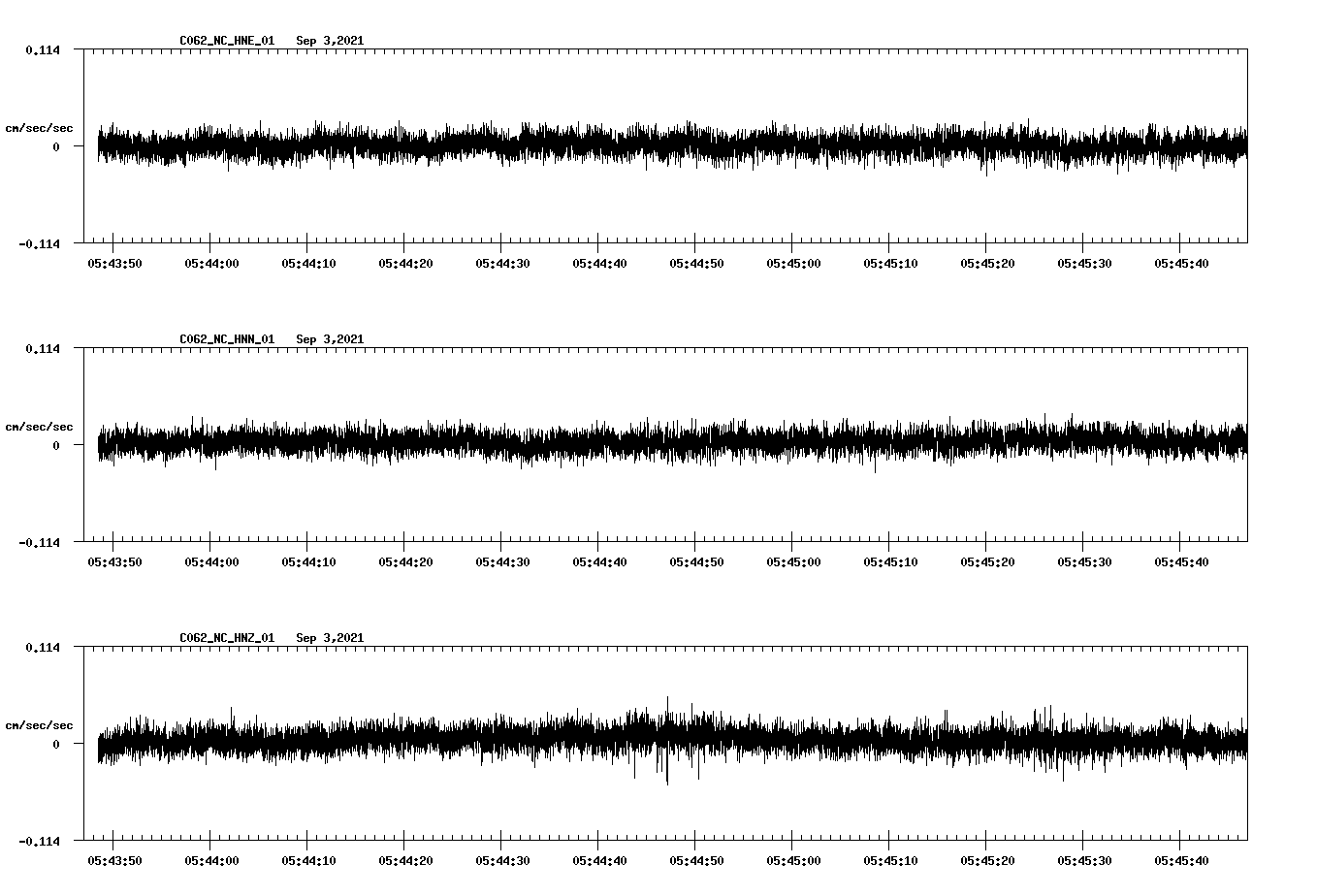This screenshot has height=896, width=1317.
Task: Click the 0.114 upper limit on HNE axis
Action: [42, 49]
